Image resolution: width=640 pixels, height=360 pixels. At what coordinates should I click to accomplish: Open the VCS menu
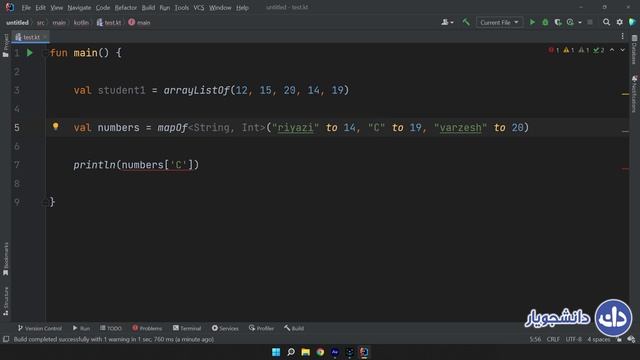[199, 8]
